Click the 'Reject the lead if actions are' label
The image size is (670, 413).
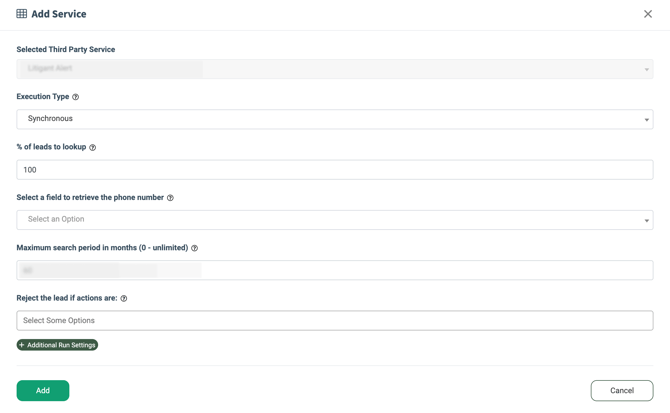pos(66,298)
